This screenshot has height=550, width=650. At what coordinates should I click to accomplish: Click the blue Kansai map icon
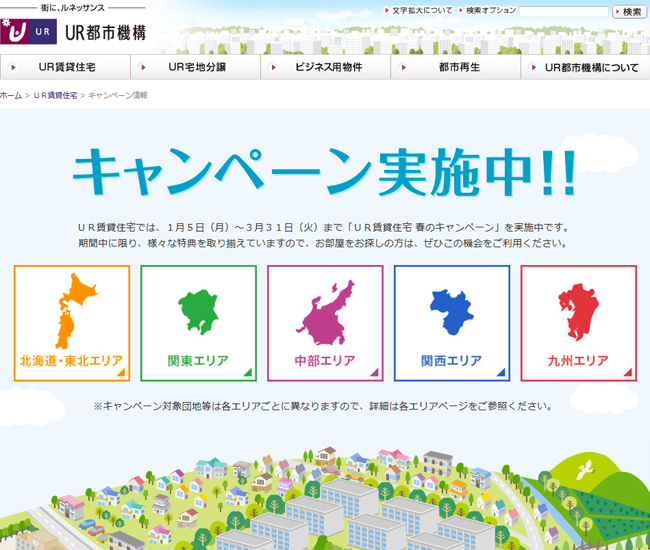[x=451, y=313]
